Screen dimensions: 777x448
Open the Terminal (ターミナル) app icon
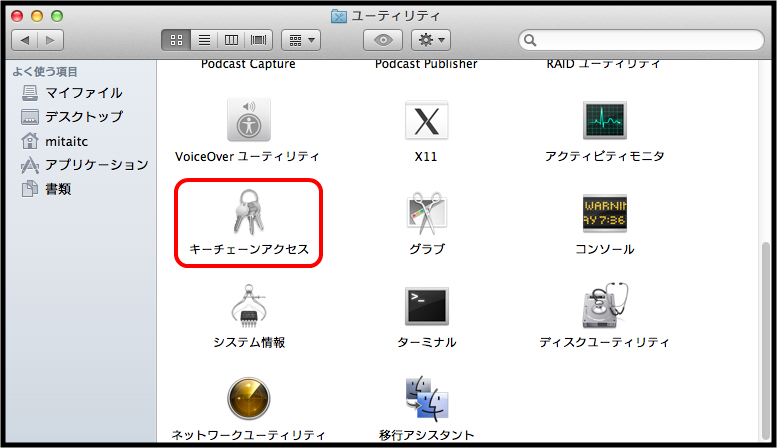coord(426,307)
